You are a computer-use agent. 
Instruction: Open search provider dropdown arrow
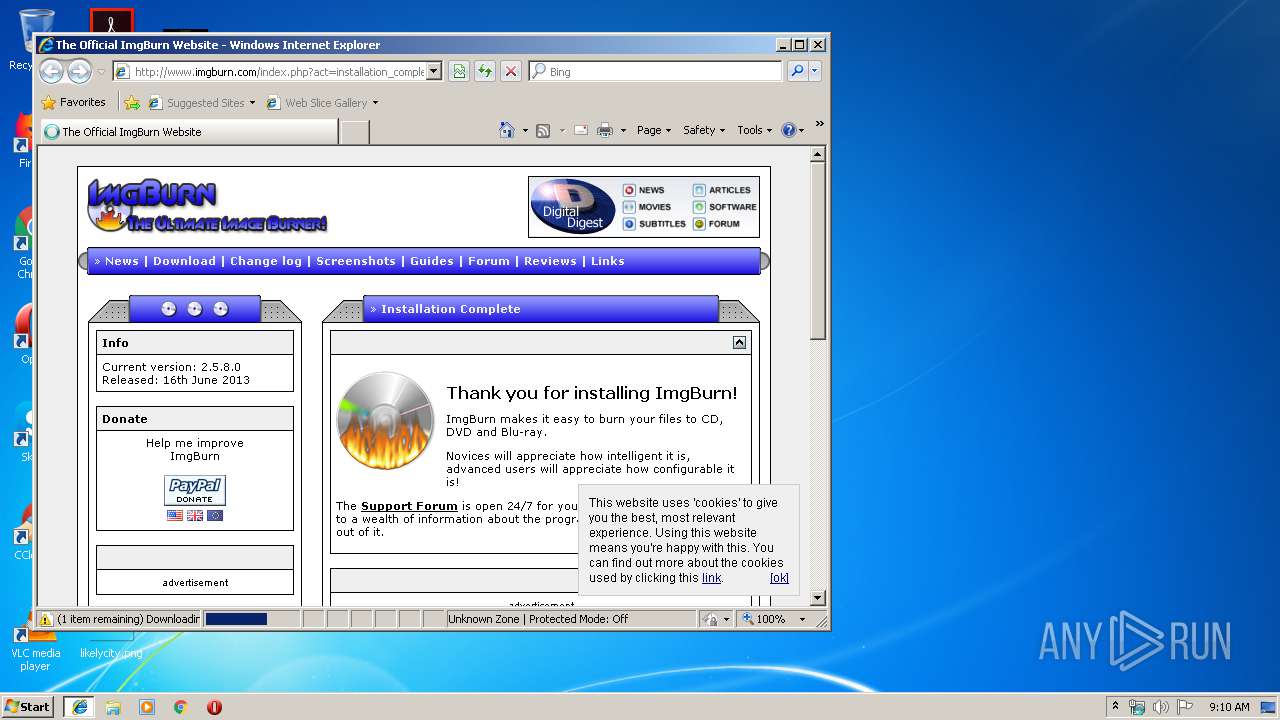point(815,71)
